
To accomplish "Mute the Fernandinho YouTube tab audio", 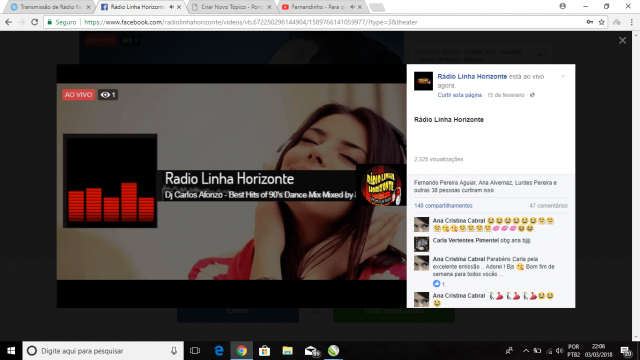I will [352, 7].
